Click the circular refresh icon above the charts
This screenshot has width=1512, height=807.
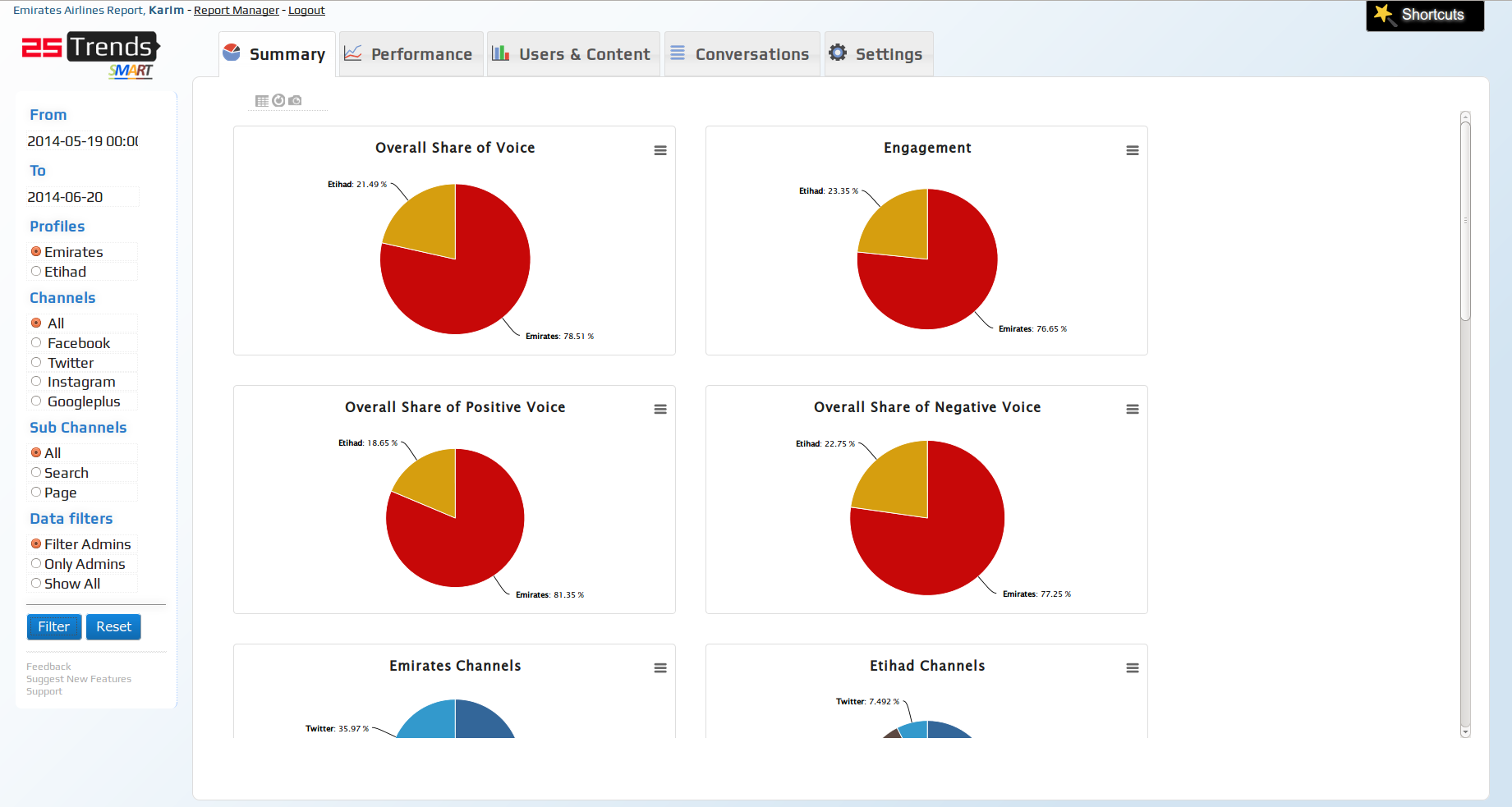[278, 101]
